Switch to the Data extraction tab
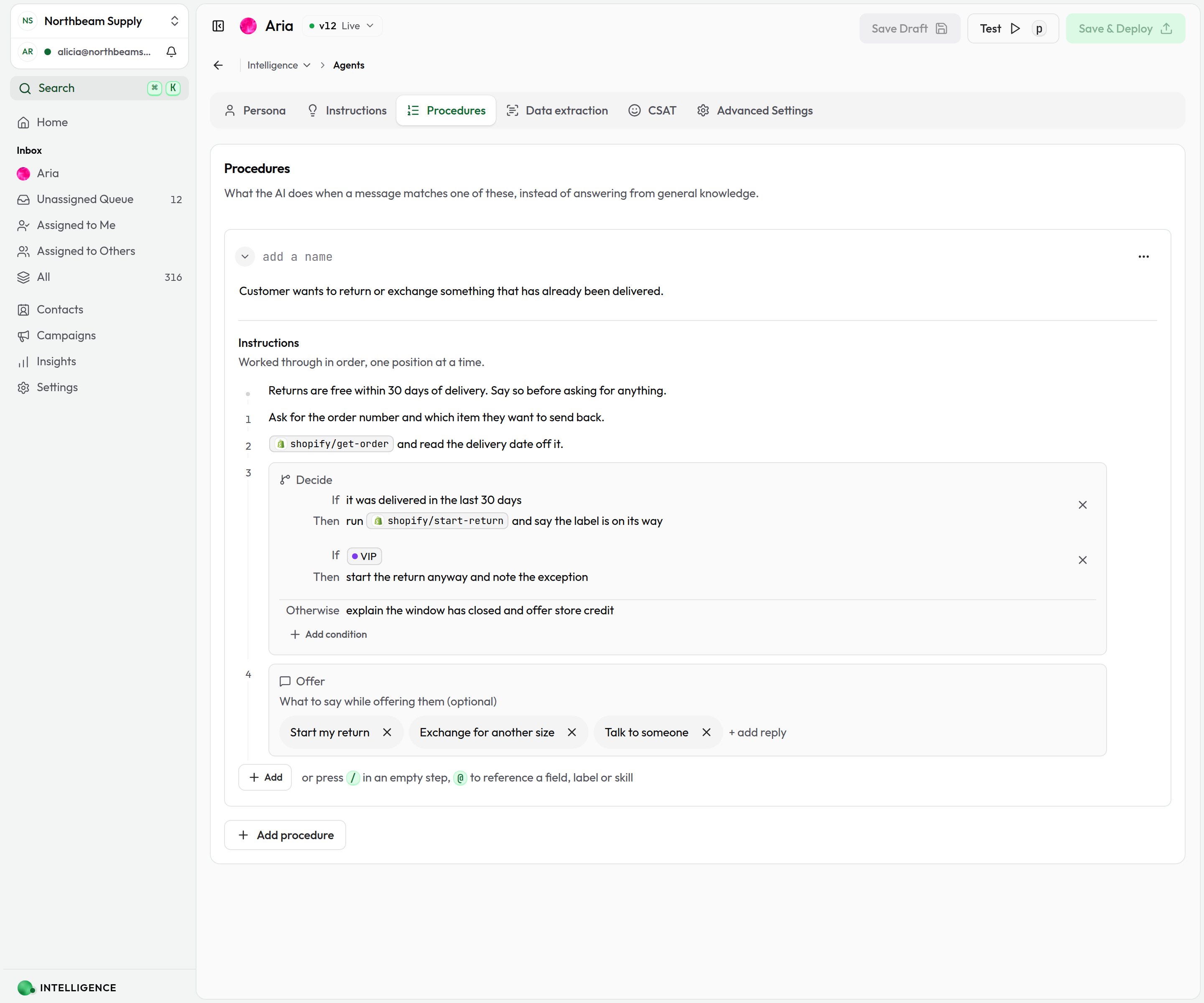 pos(557,111)
